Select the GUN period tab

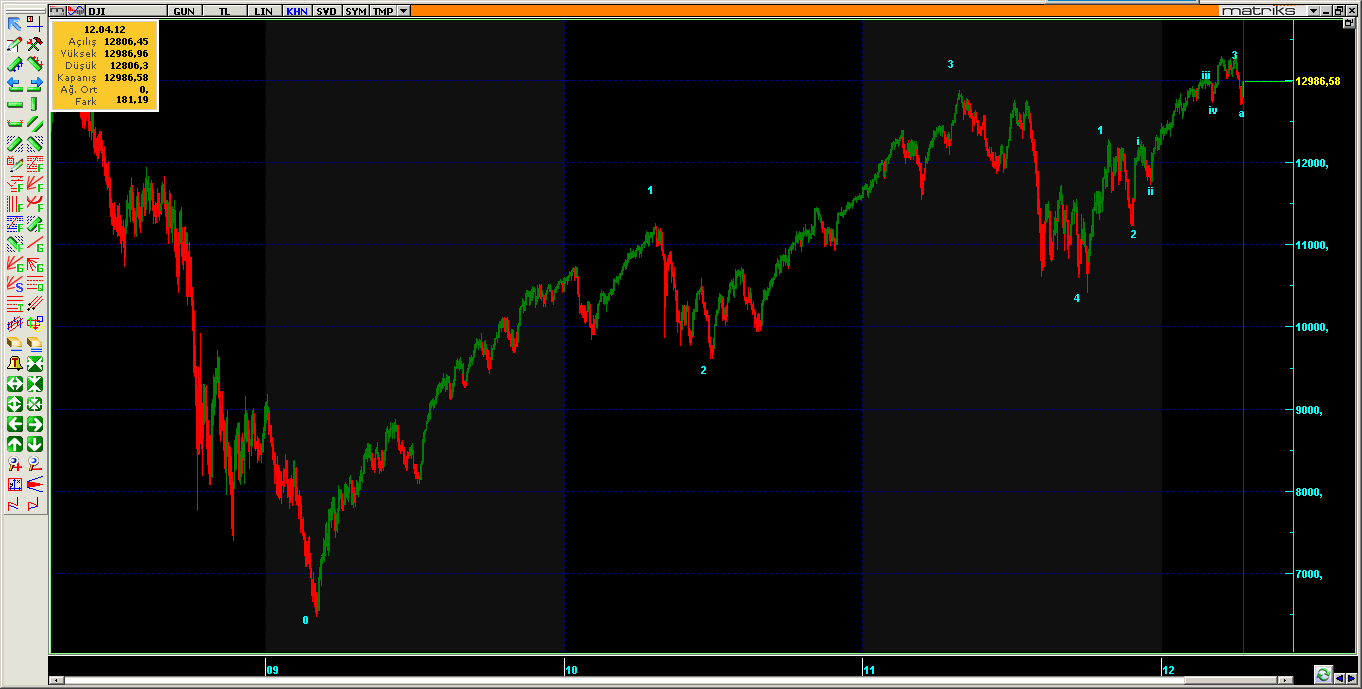pos(184,10)
